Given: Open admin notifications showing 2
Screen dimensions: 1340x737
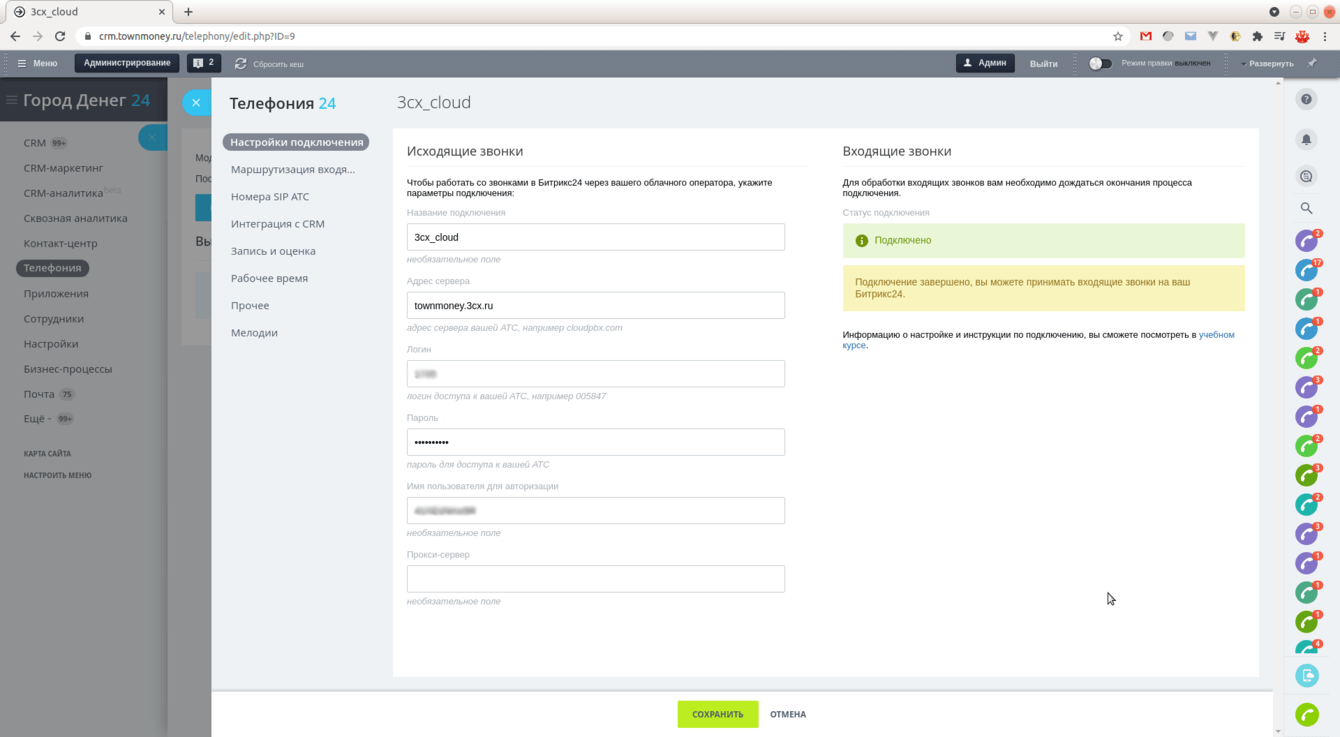Looking at the screenshot, I should 204,63.
